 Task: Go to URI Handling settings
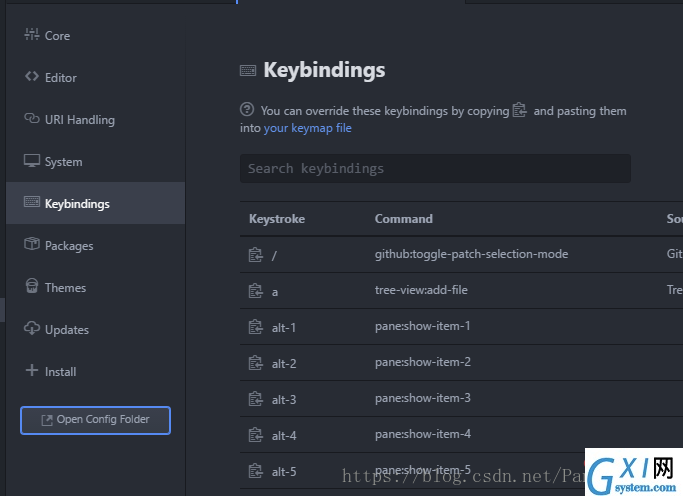tap(95, 119)
